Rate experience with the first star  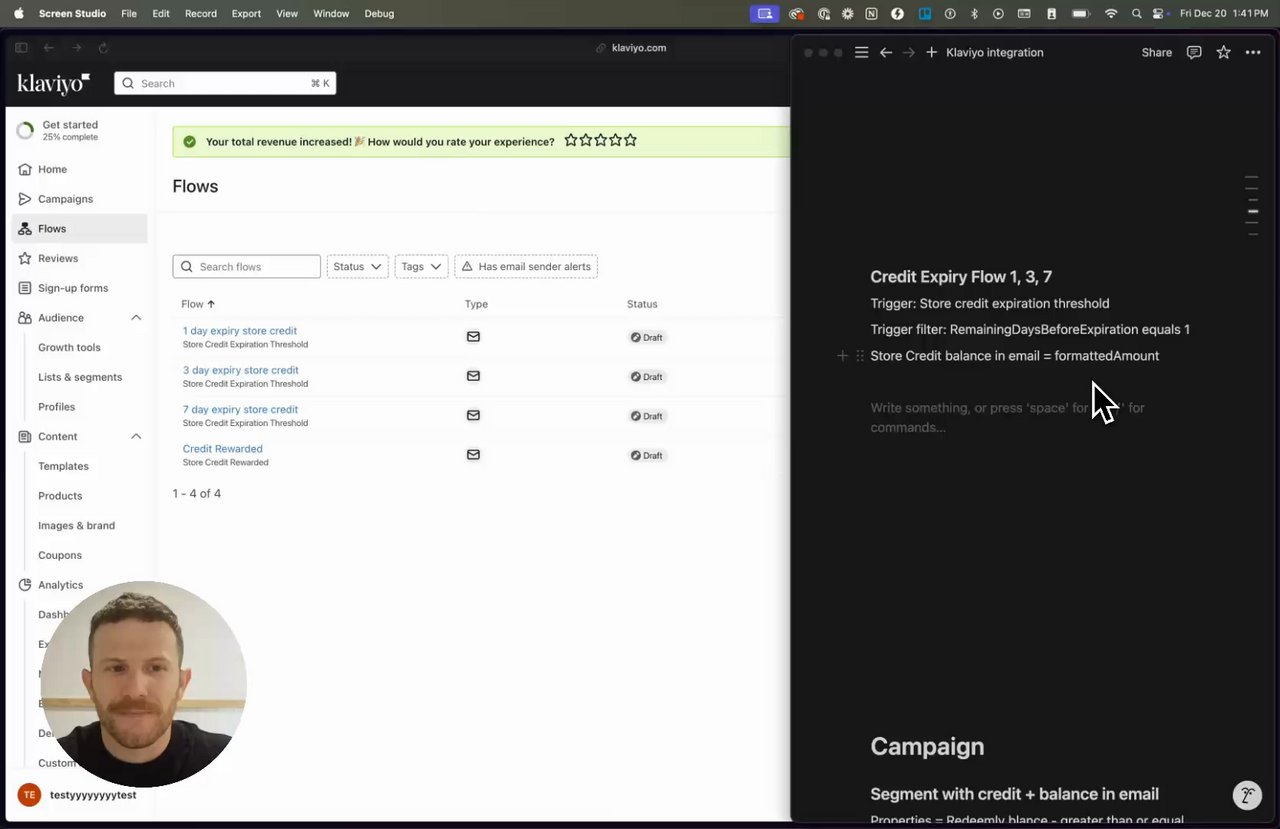(571, 141)
